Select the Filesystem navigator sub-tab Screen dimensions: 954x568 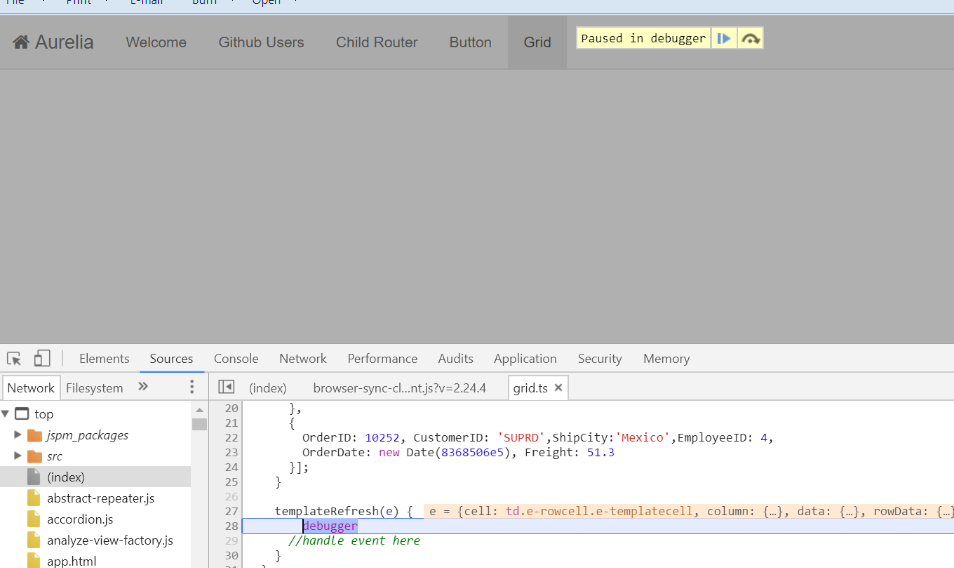(x=94, y=388)
